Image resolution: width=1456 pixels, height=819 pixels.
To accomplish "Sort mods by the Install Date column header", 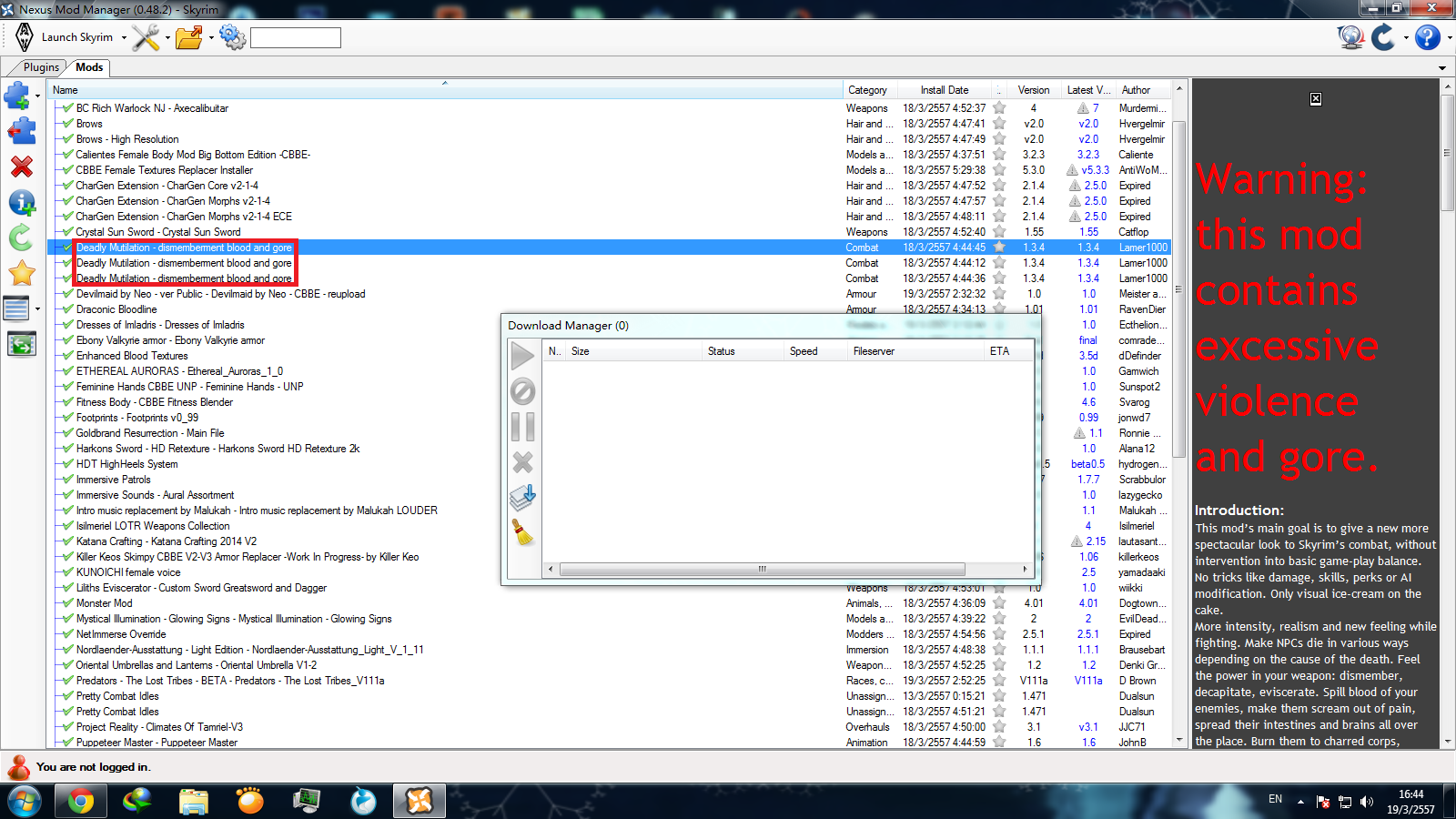I will pos(945,90).
